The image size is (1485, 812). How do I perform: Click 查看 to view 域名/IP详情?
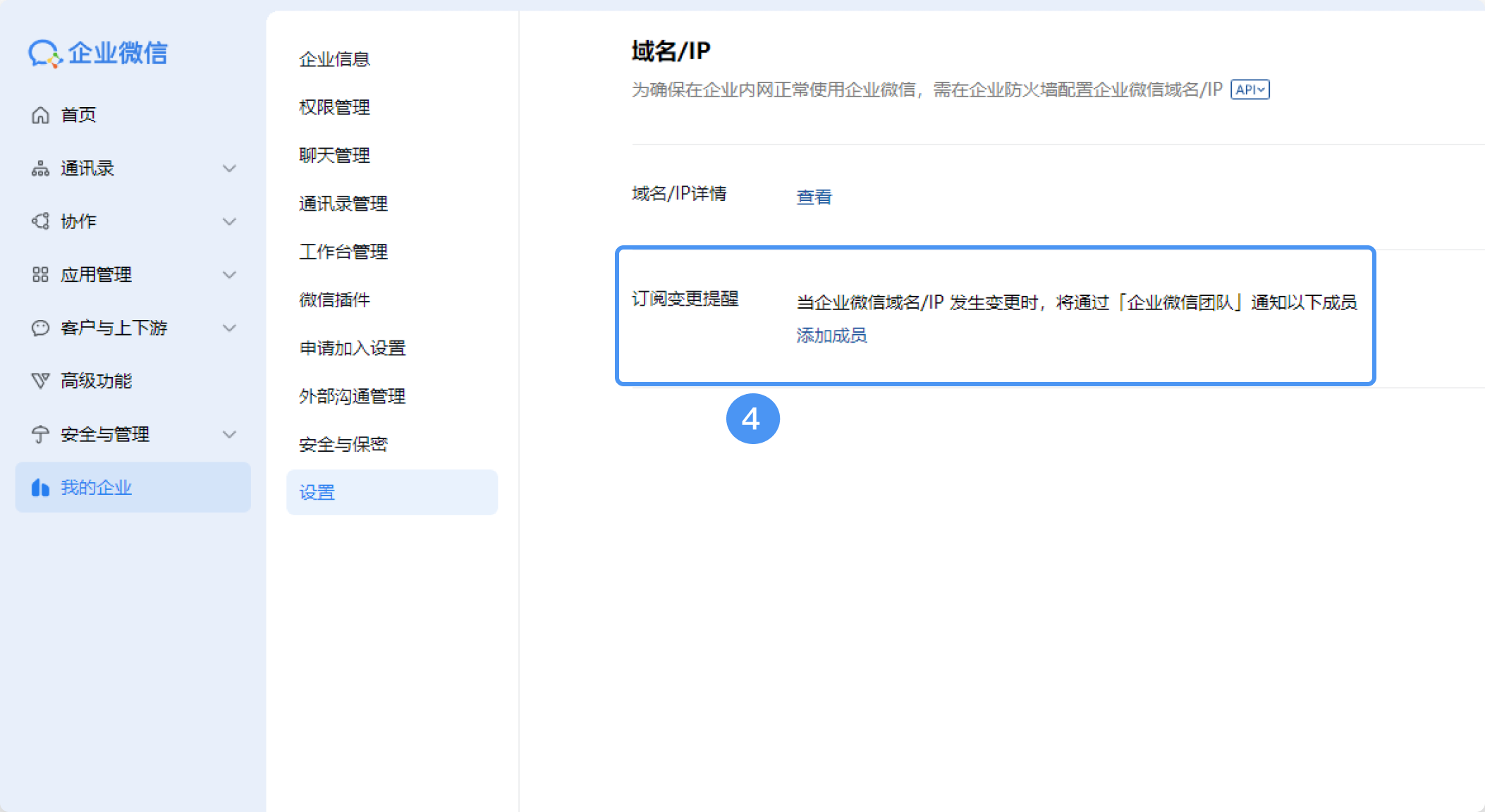(x=814, y=197)
